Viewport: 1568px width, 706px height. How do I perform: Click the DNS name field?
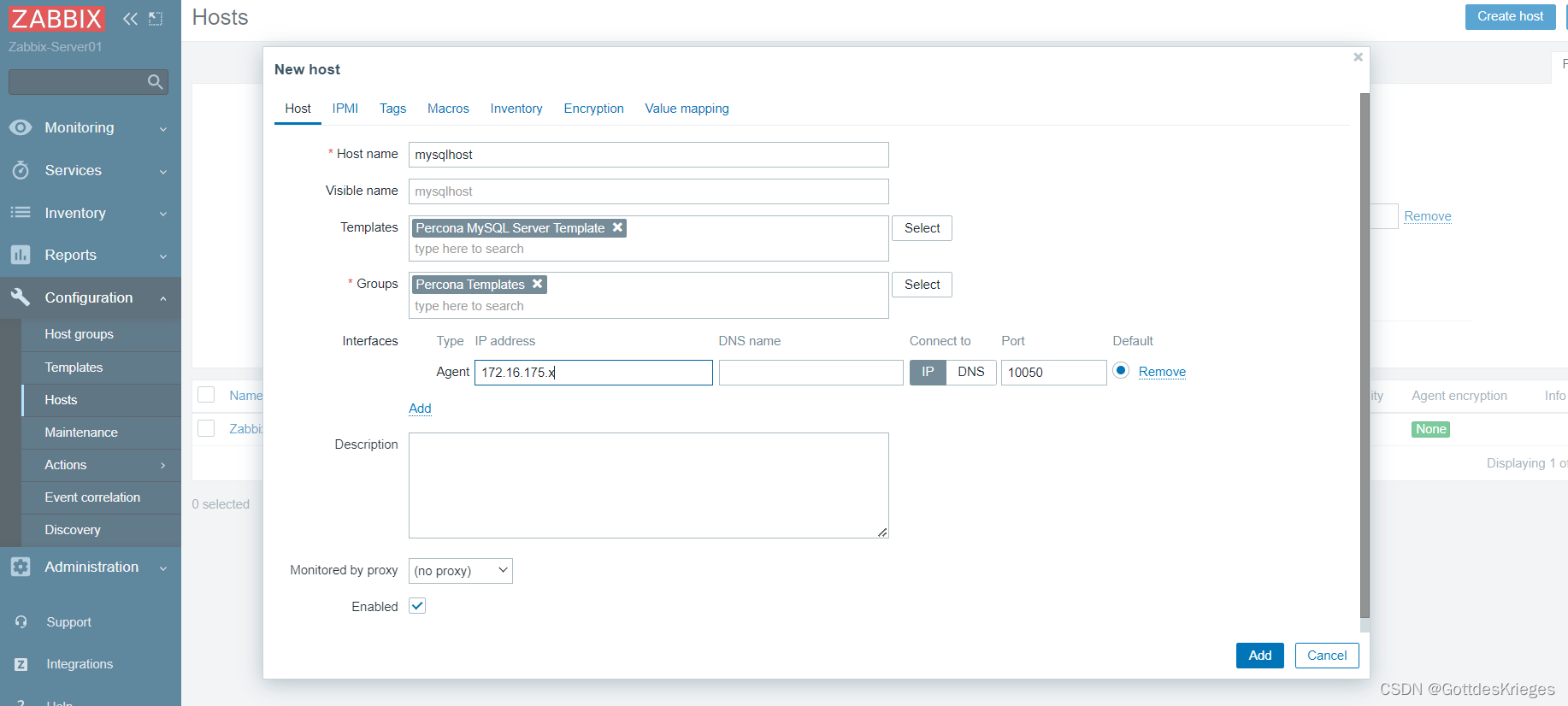pyautogui.click(x=811, y=373)
